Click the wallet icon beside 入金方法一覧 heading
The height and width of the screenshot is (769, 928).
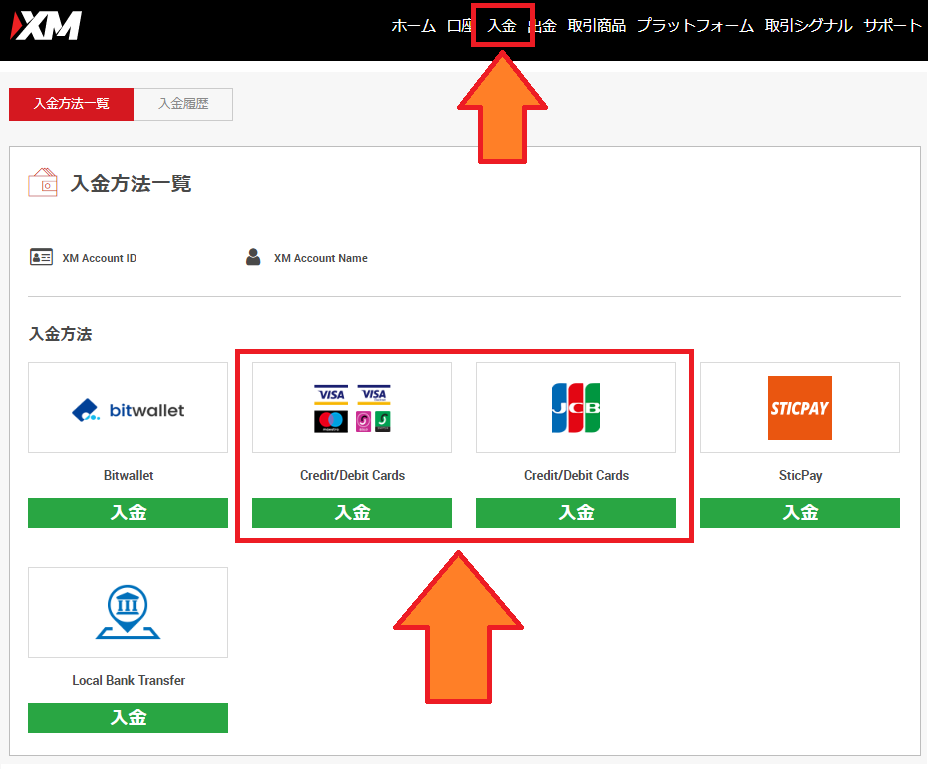coord(43,182)
